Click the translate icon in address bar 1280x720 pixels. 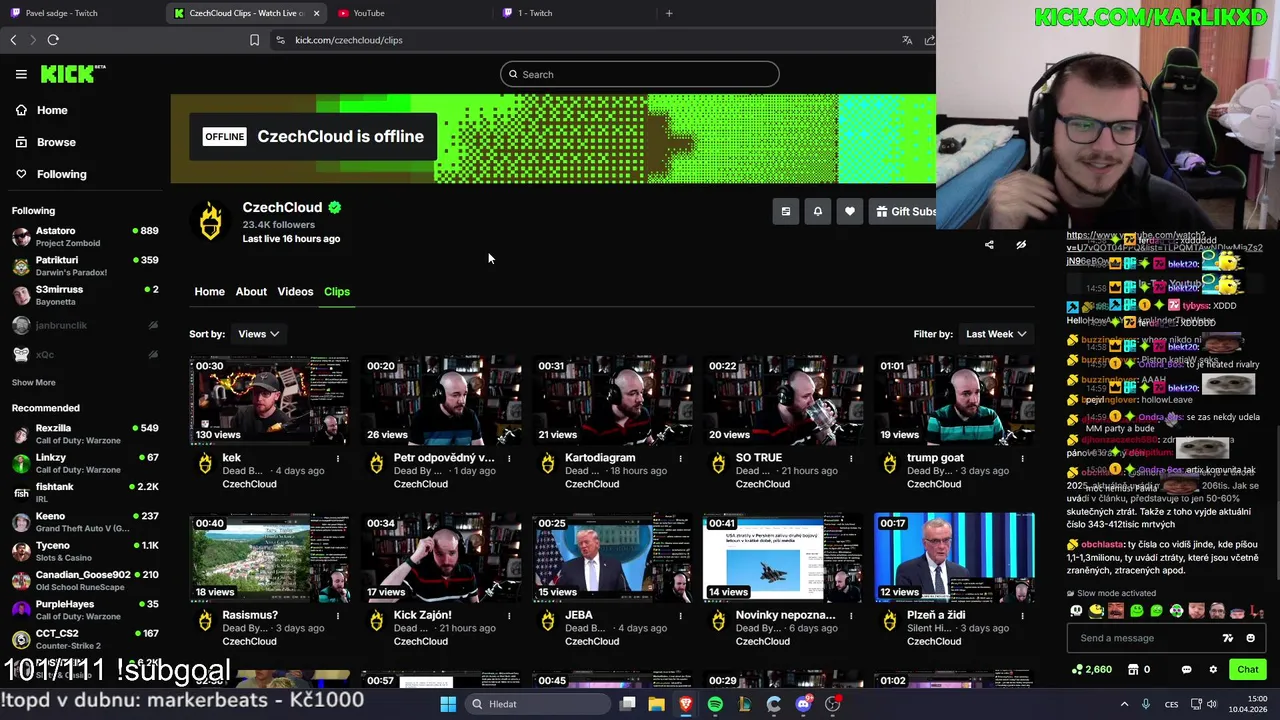click(907, 40)
